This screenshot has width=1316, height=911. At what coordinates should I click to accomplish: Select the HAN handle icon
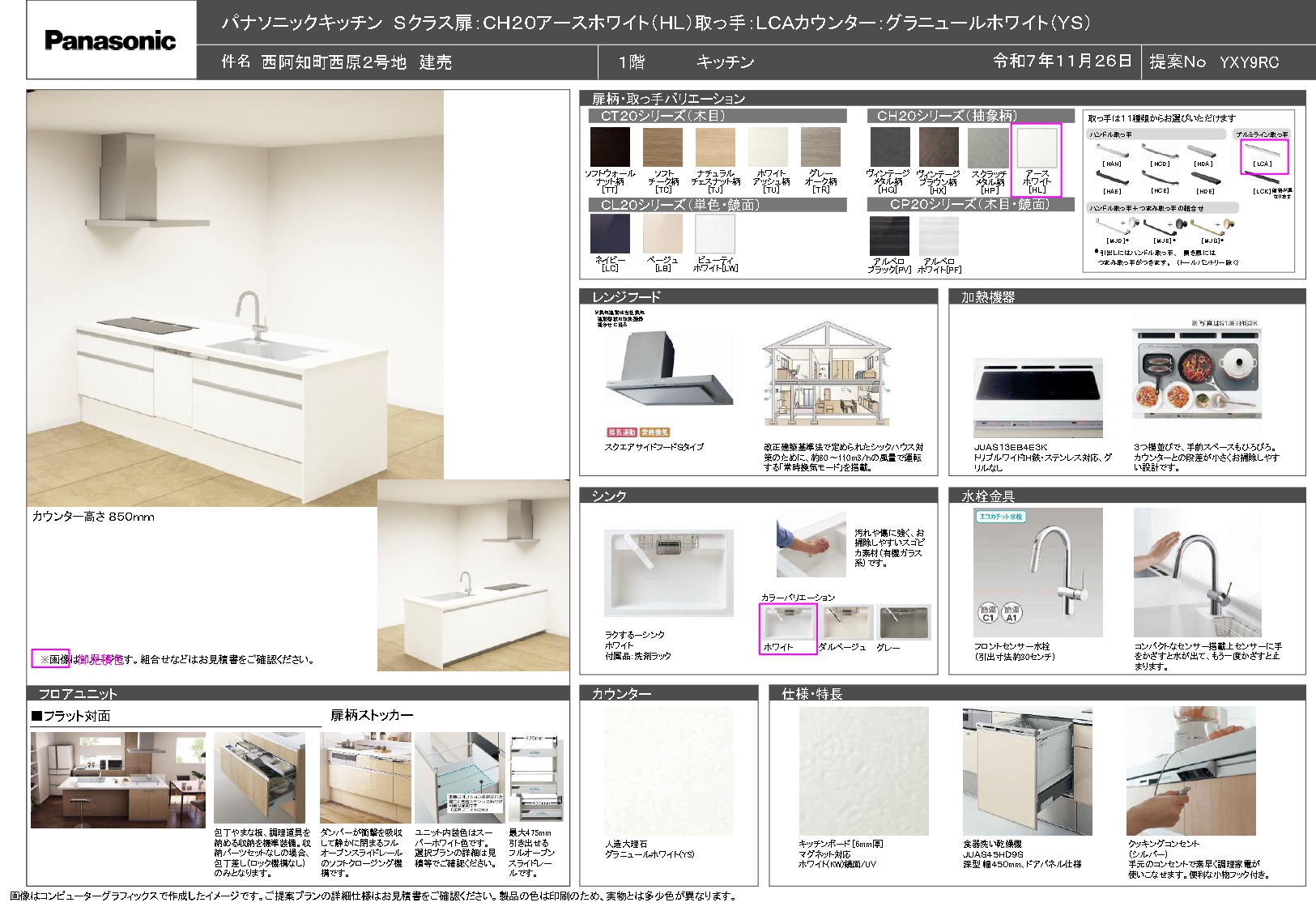(x=1112, y=152)
